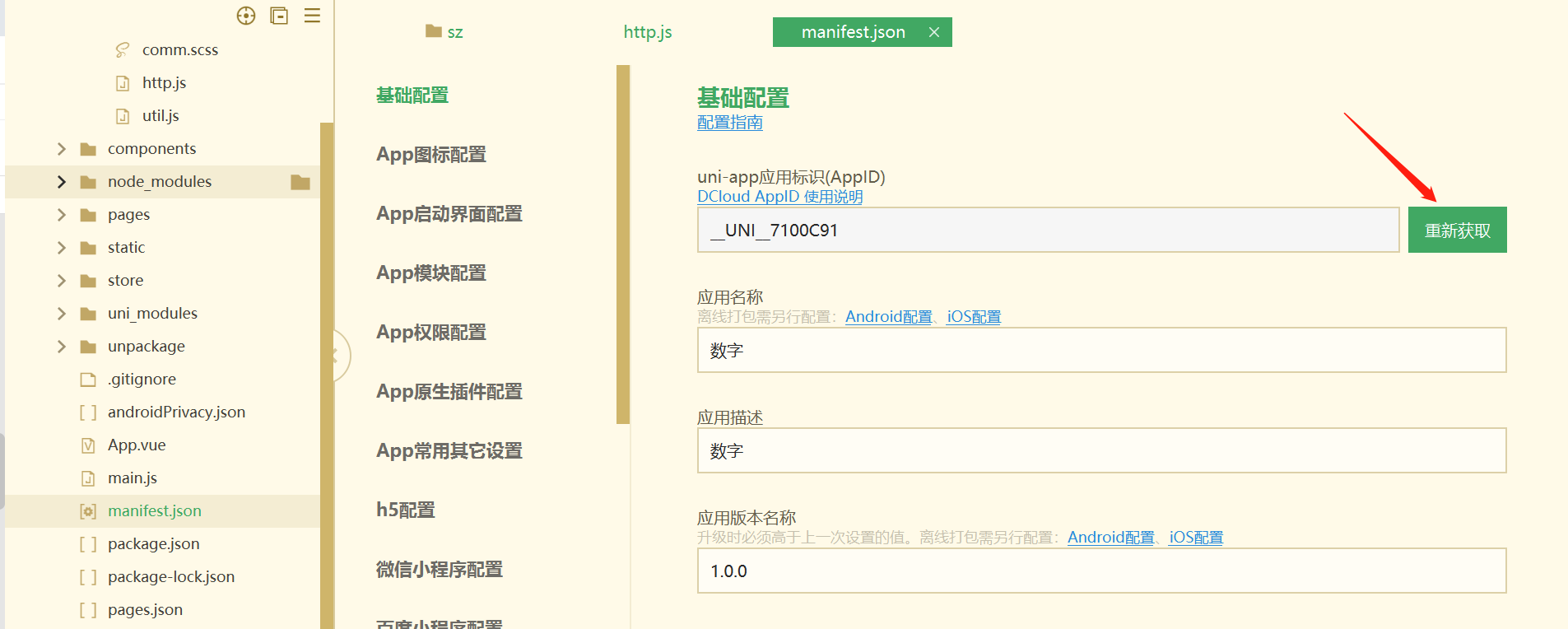This screenshot has height=629, width=1568.
Task: Click the 应用名称 input field
Action: click(1101, 351)
